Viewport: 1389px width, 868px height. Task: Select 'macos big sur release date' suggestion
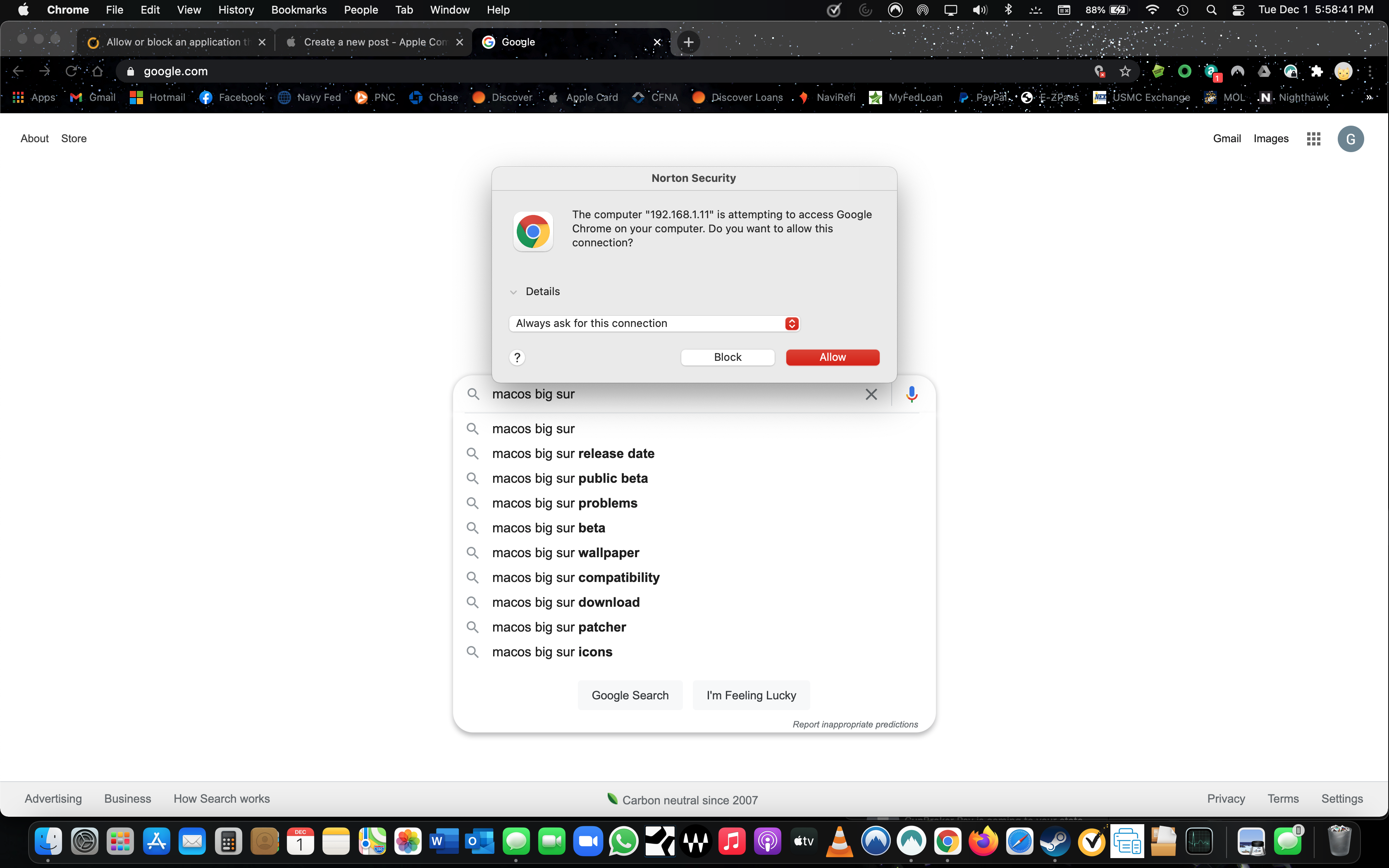coord(573,453)
